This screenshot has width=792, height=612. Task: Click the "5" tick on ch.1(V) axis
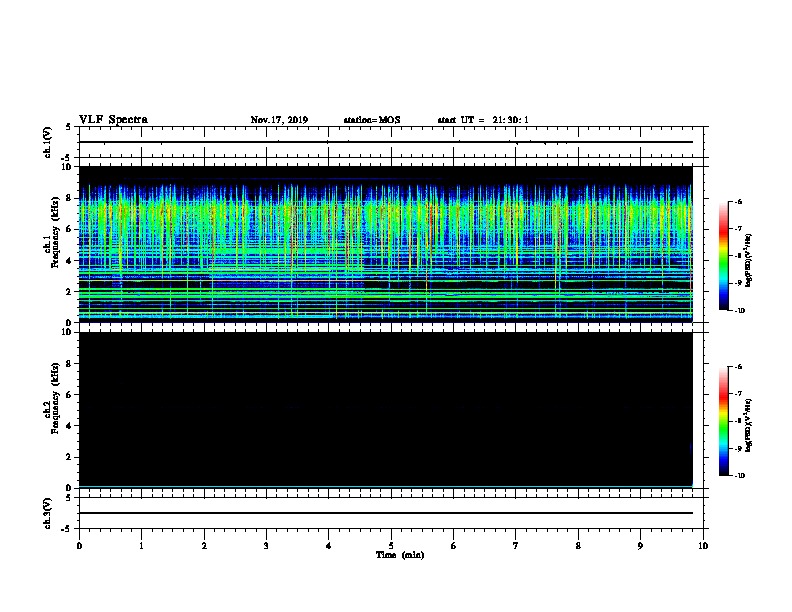pyautogui.click(x=69, y=127)
